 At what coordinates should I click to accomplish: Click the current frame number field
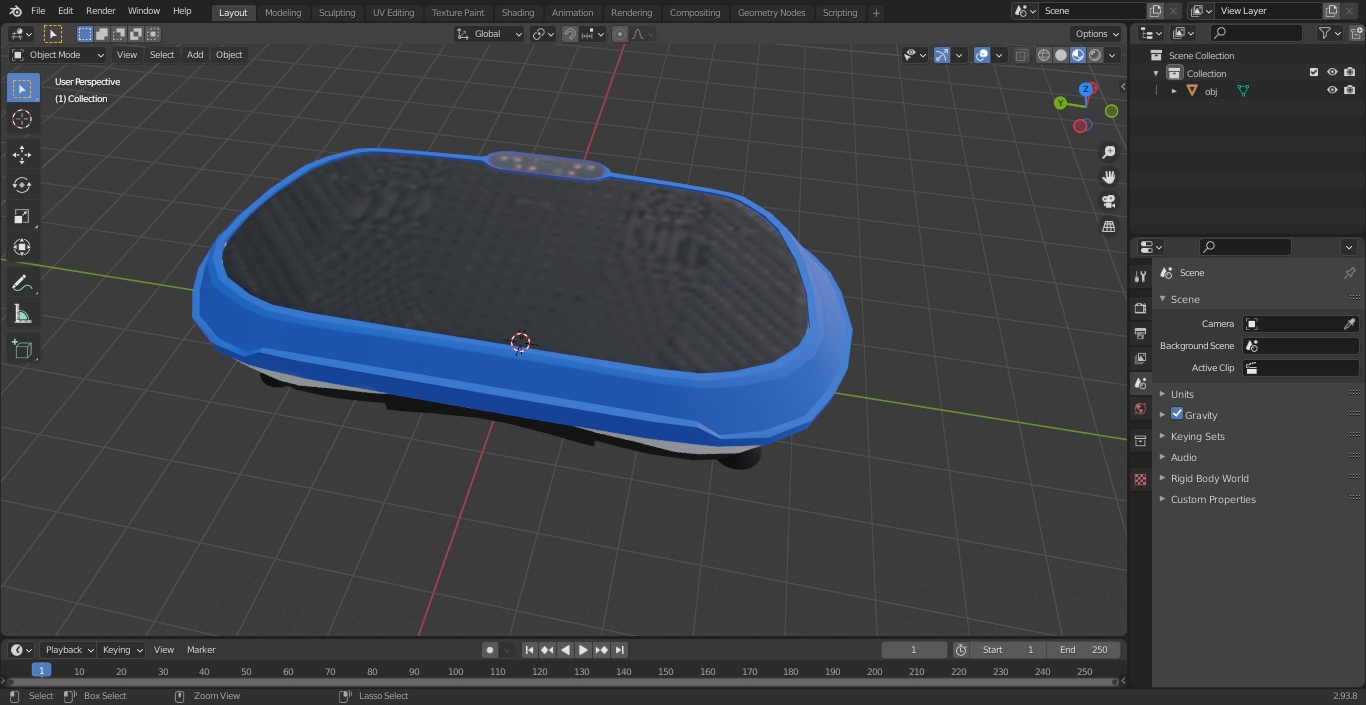pyautogui.click(x=914, y=650)
